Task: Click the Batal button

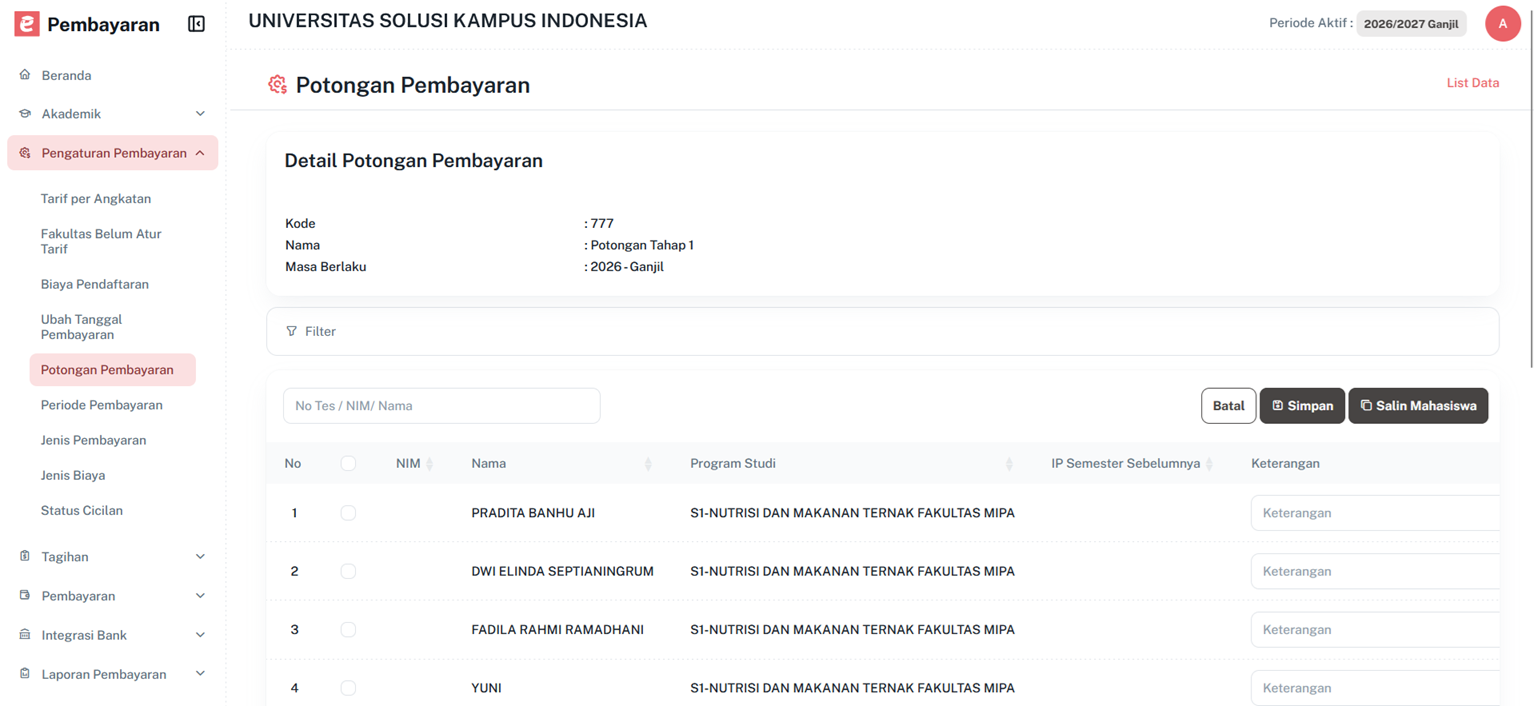Action: (1228, 406)
